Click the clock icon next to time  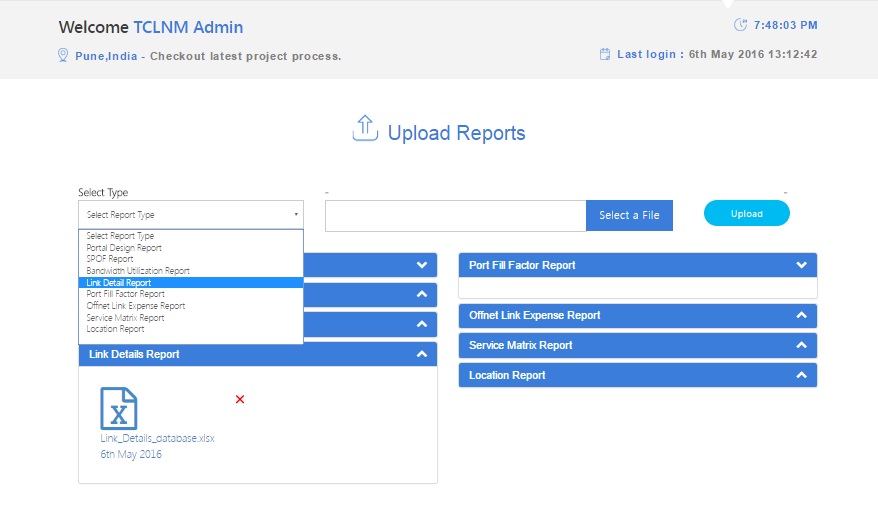click(x=741, y=25)
